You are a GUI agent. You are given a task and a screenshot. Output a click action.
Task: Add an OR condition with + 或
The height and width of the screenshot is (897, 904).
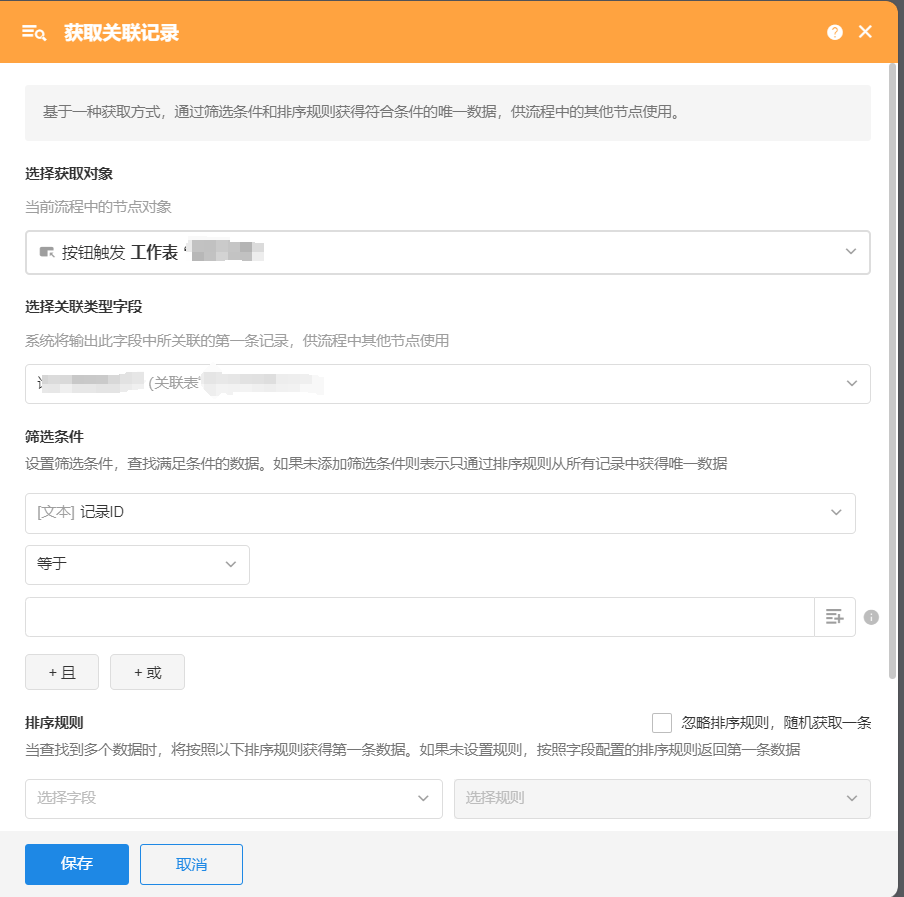pos(147,673)
